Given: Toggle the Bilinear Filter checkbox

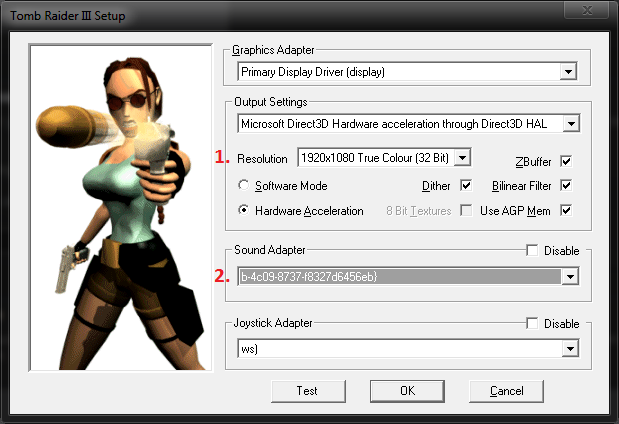Looking at the screenshot, I should [x=566, y=186].
